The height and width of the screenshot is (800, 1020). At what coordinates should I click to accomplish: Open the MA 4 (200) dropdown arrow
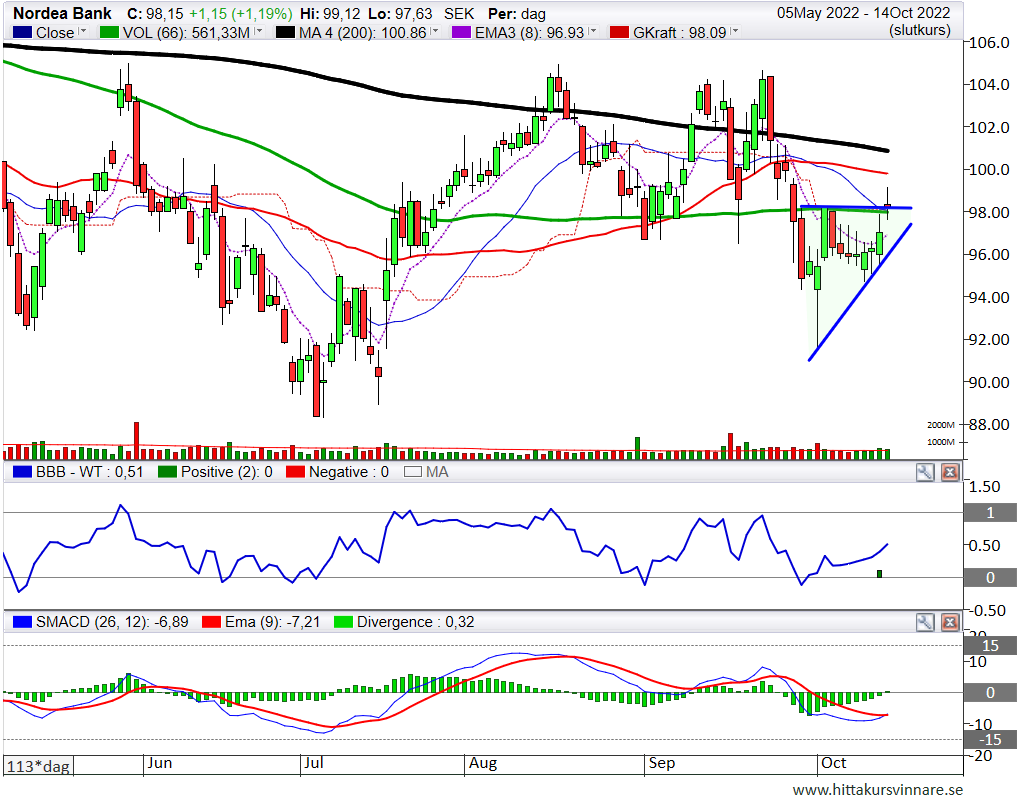tap(435, 31)
